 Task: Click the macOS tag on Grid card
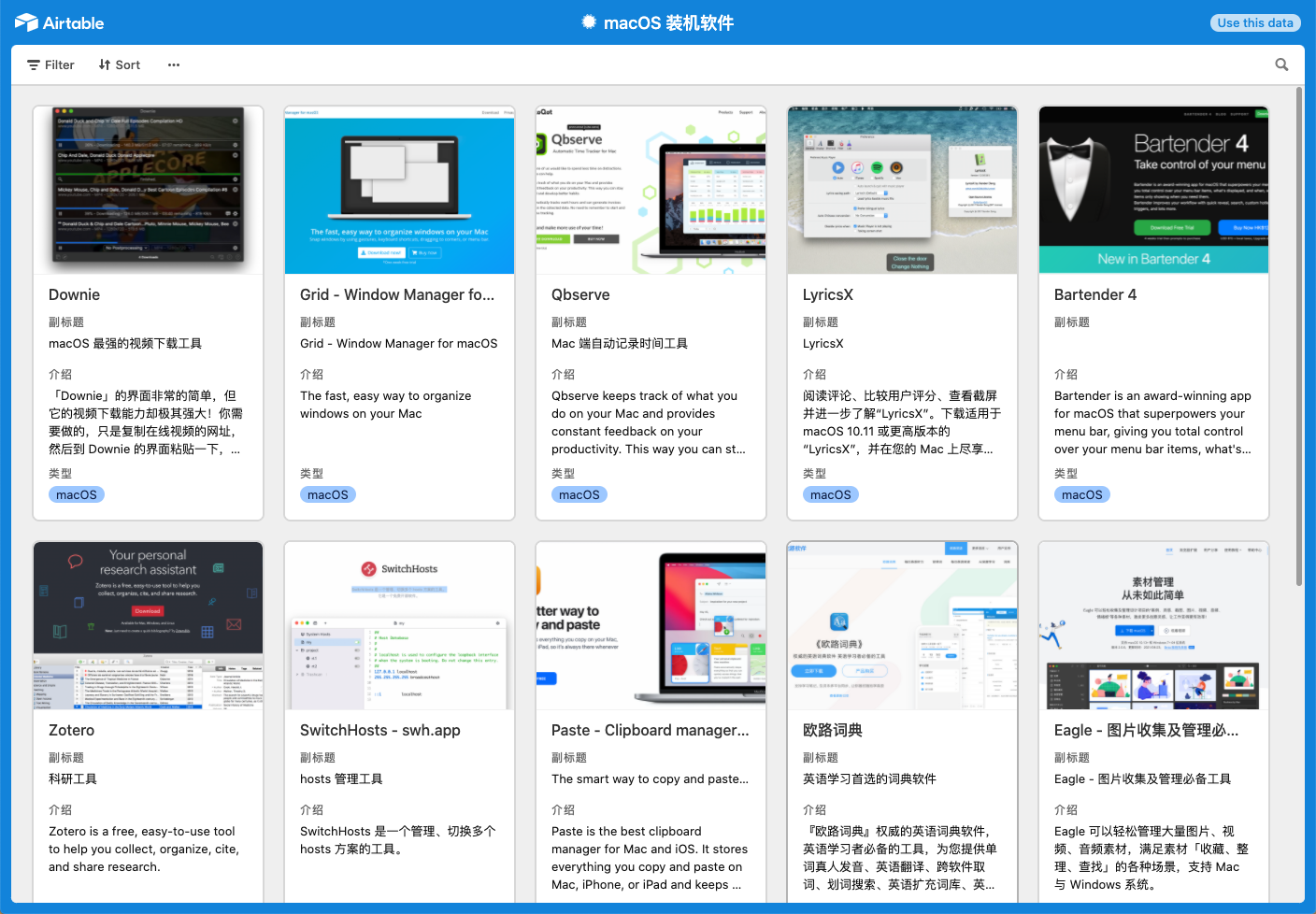pos(328,494)
